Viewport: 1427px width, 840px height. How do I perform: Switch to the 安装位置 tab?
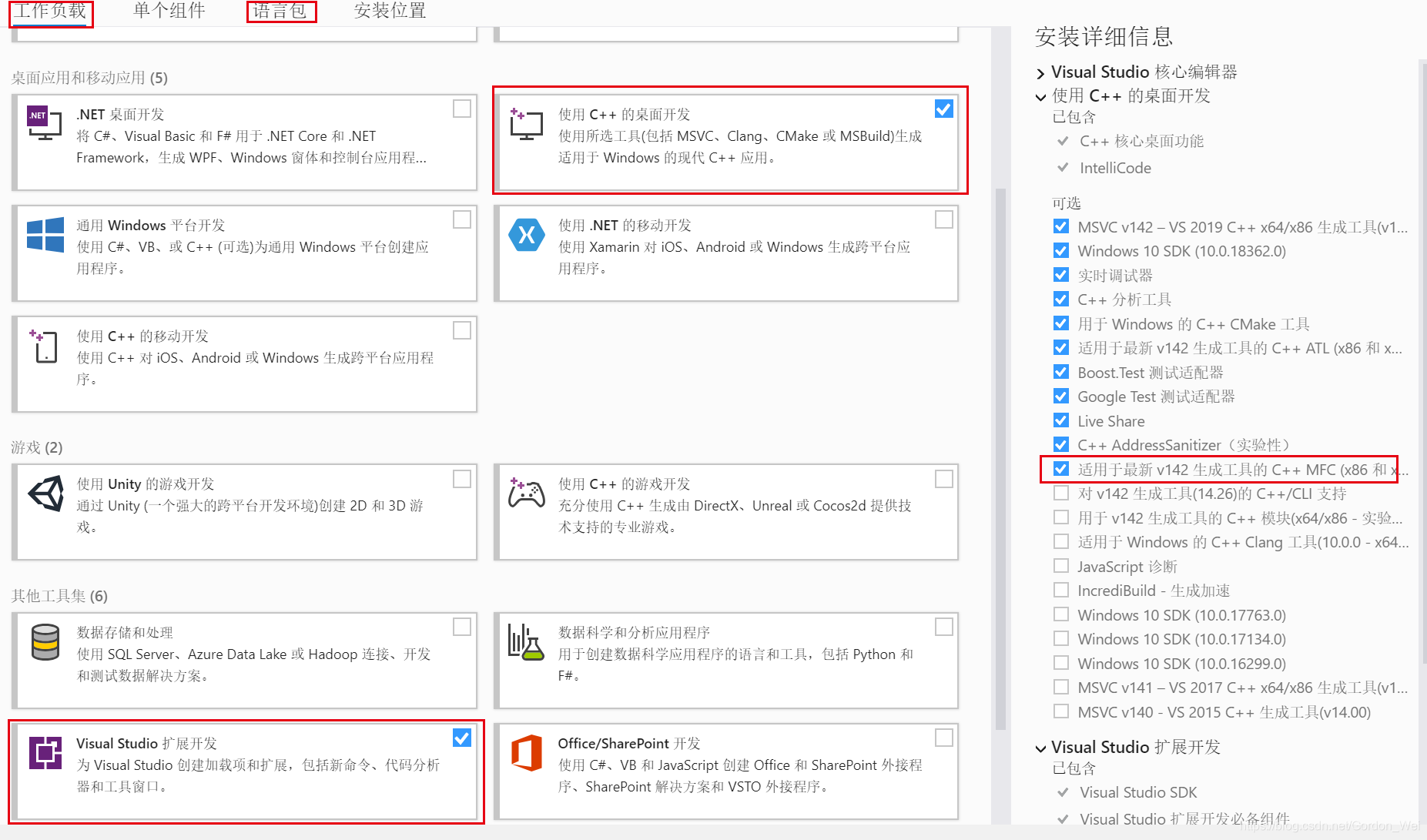[x=390, y=11]
